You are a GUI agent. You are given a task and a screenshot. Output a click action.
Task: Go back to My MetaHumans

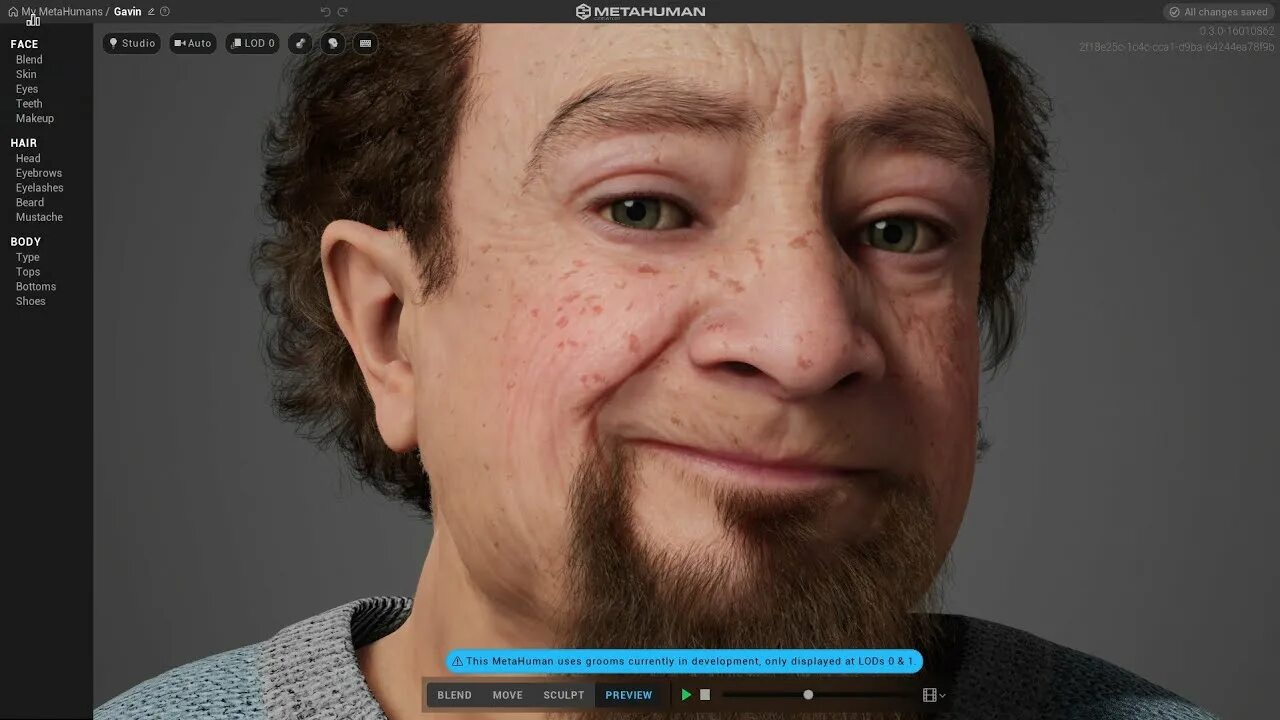(x=62, y=12)
